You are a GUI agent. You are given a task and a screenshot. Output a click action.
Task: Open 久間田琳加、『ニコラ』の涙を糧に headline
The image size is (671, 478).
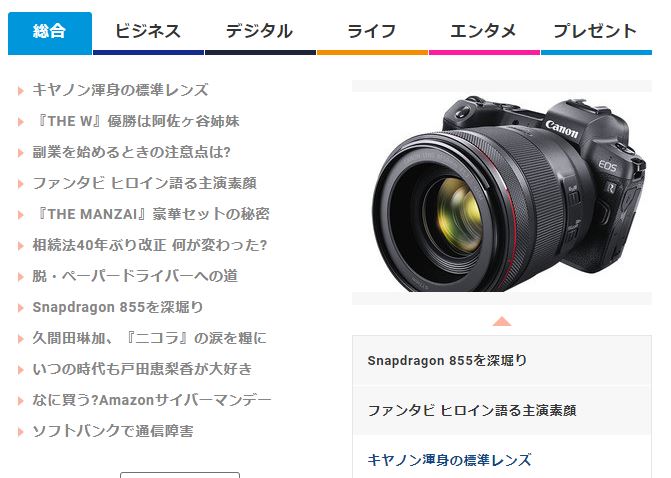click(149, 338)
